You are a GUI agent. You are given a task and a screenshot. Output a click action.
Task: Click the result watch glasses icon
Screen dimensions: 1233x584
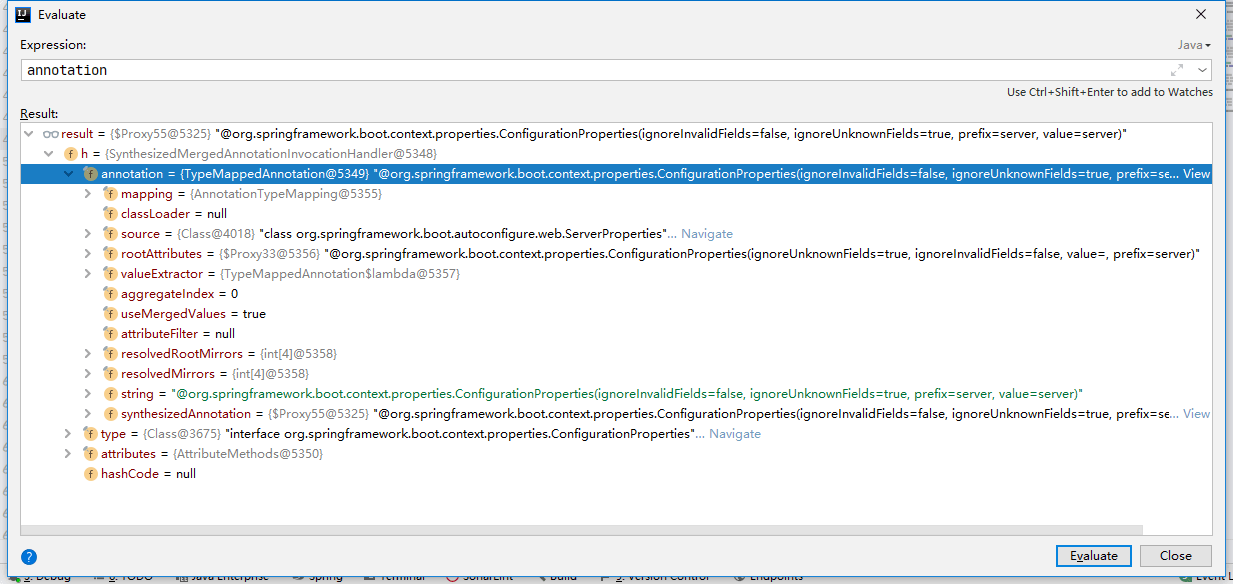point(50,134)
